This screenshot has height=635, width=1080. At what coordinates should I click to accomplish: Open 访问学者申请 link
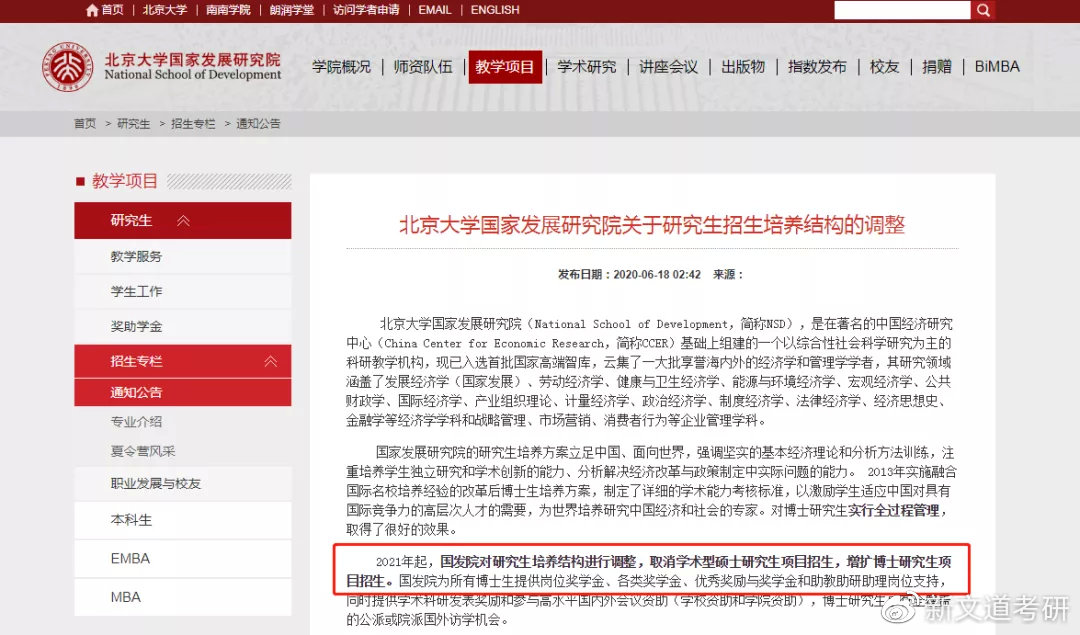(x=366, y=10)
